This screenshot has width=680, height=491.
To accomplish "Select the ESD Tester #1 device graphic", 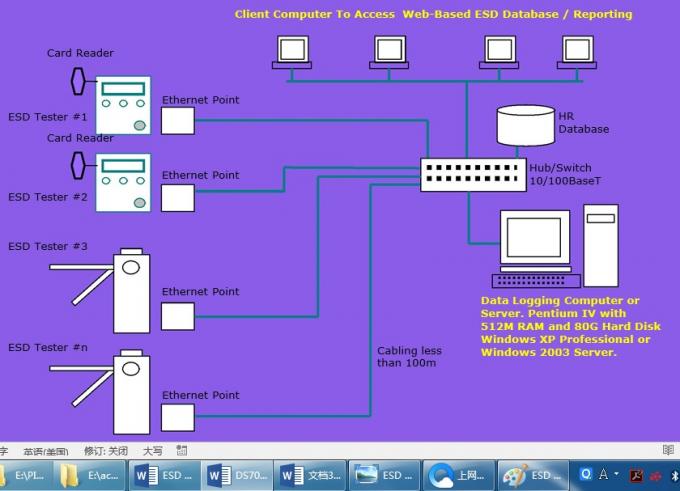I will click(x=123, y=105).
